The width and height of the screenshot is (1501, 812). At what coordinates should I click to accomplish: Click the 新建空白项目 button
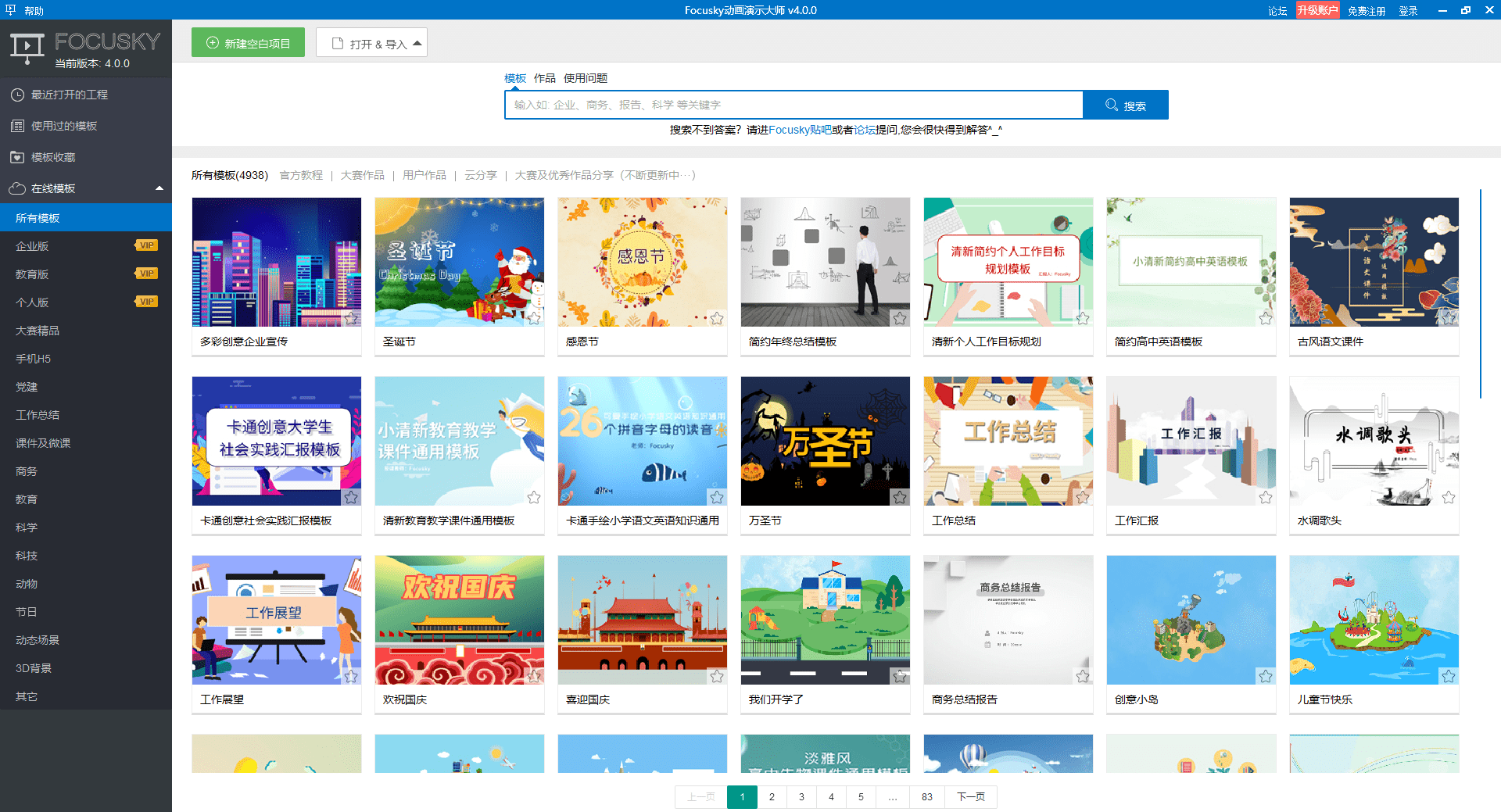[x=248, y=42]
